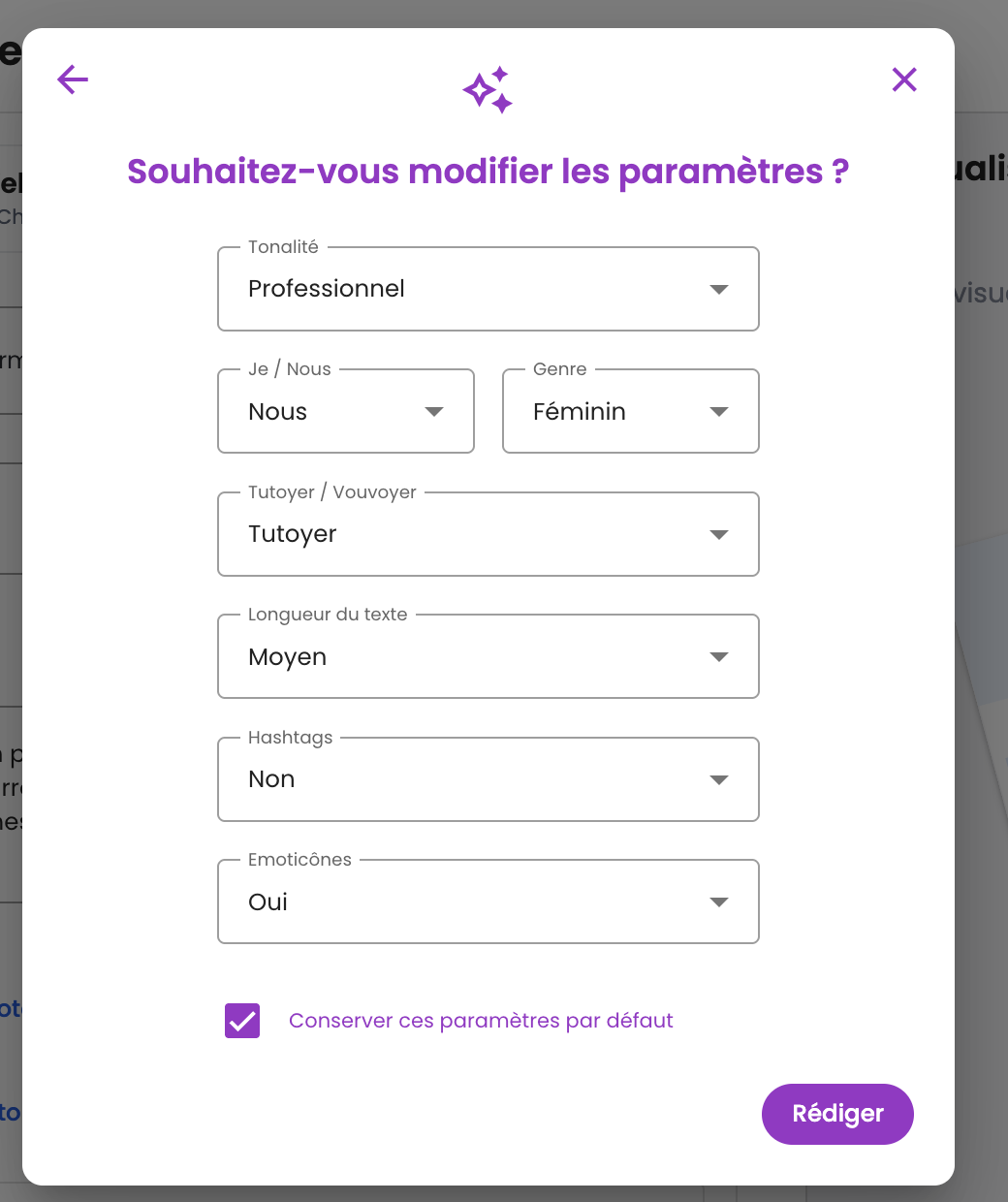Click the "Conserver ces paramètres par défaut" label
Image resolution: width=1008 pixels, height=1202 pixels.
481,1021
